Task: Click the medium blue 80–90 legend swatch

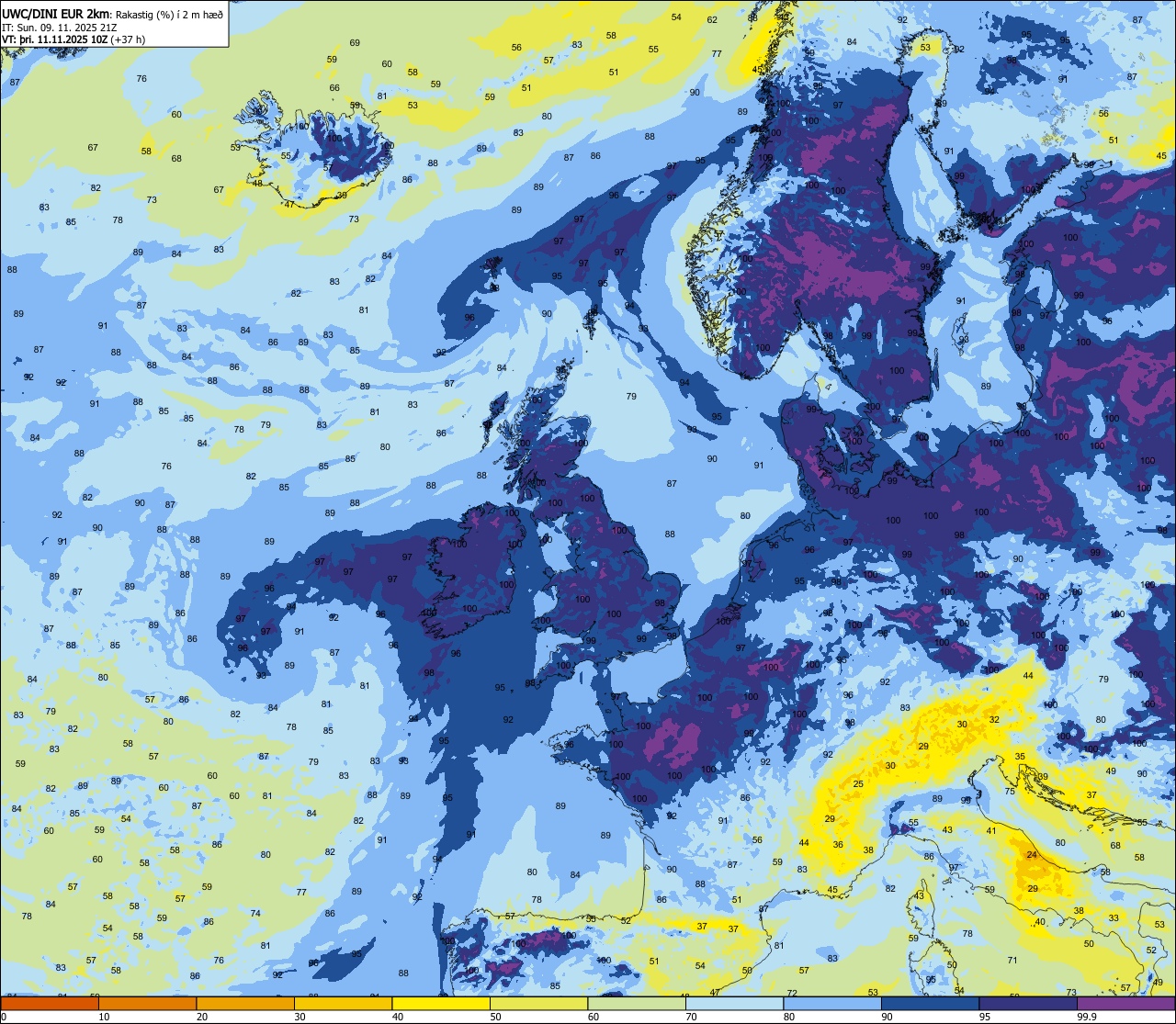Action: [832, 1003]
